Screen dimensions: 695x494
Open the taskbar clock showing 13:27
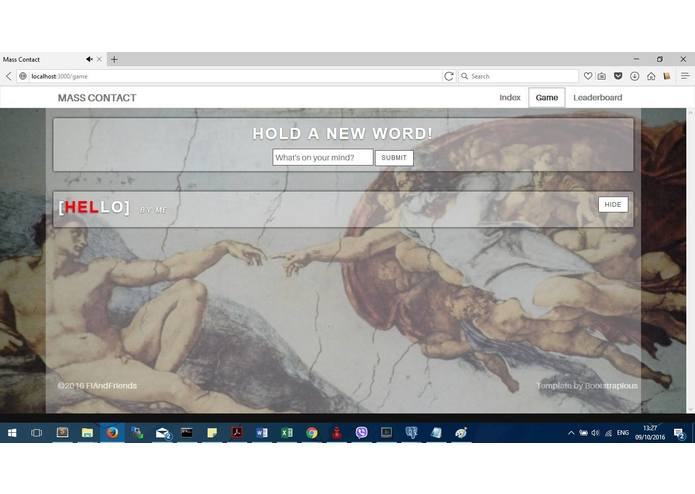650,432
